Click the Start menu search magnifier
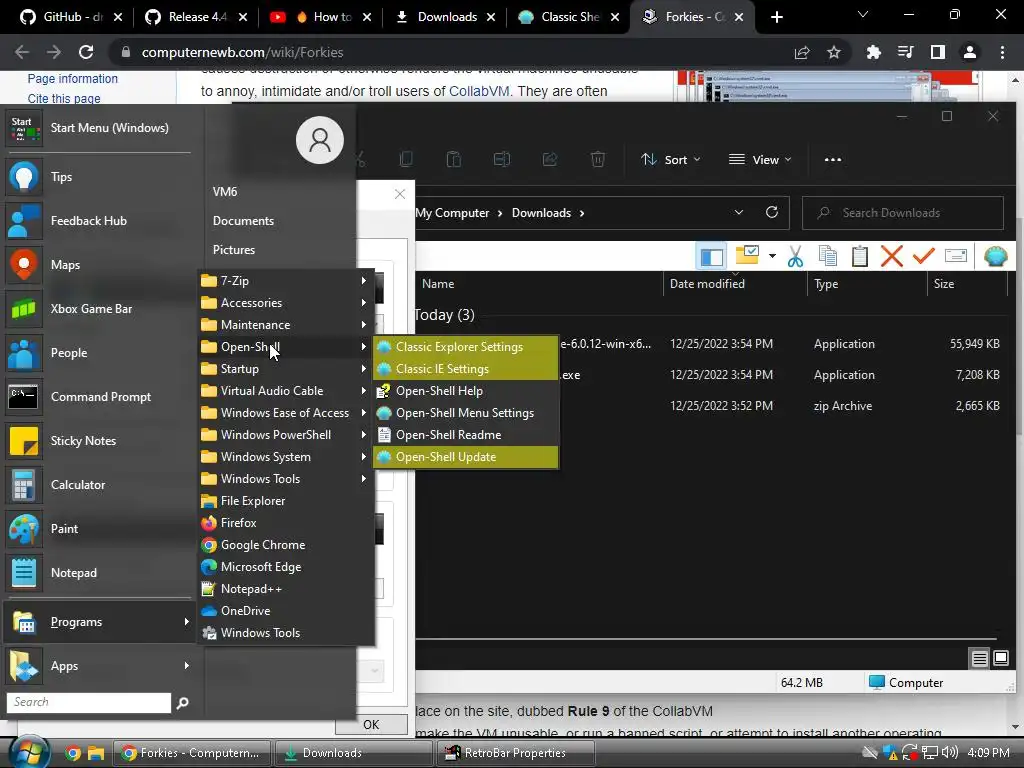The width and height of the screenshot is (1024, 768). tap(183, 703)
